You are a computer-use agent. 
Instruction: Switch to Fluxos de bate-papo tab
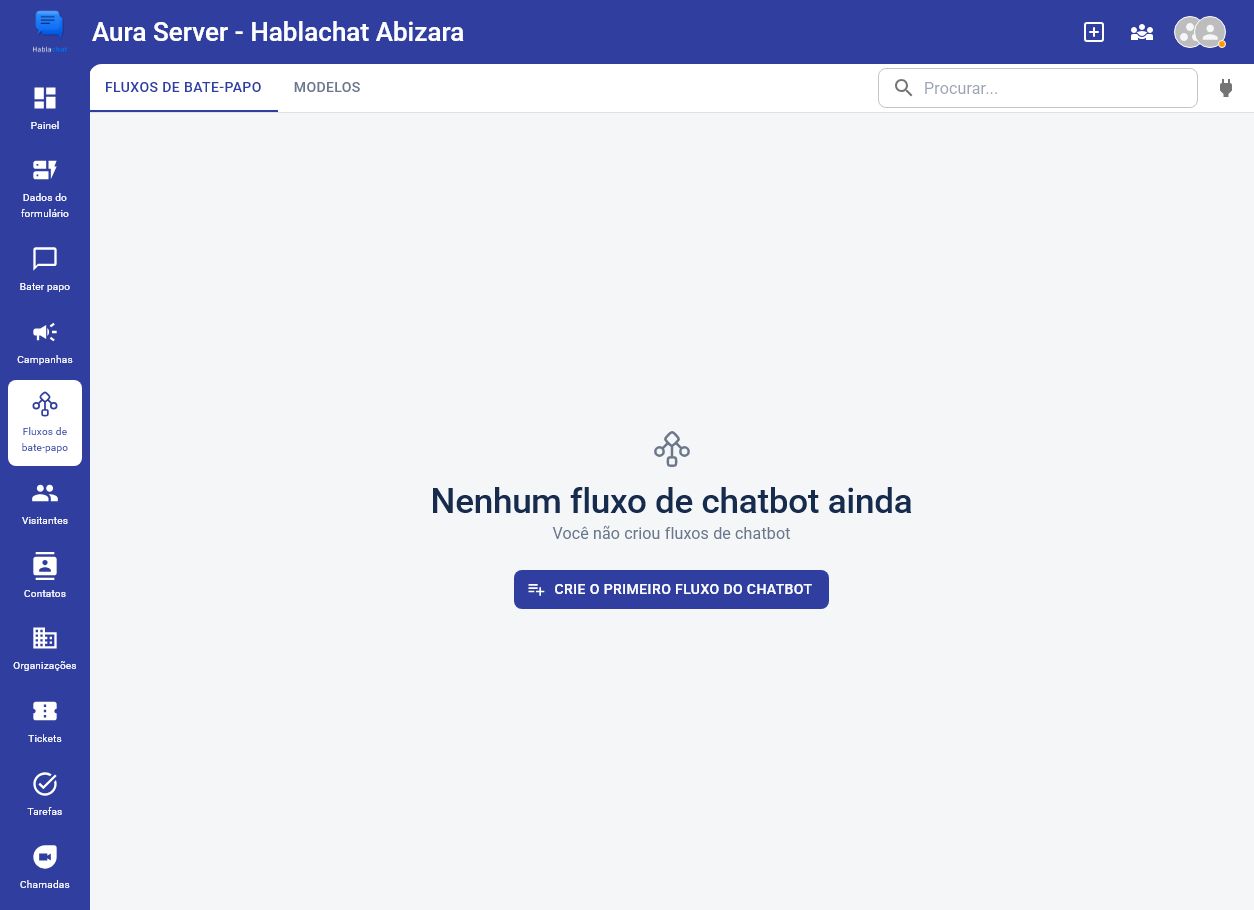click(183, 88)
